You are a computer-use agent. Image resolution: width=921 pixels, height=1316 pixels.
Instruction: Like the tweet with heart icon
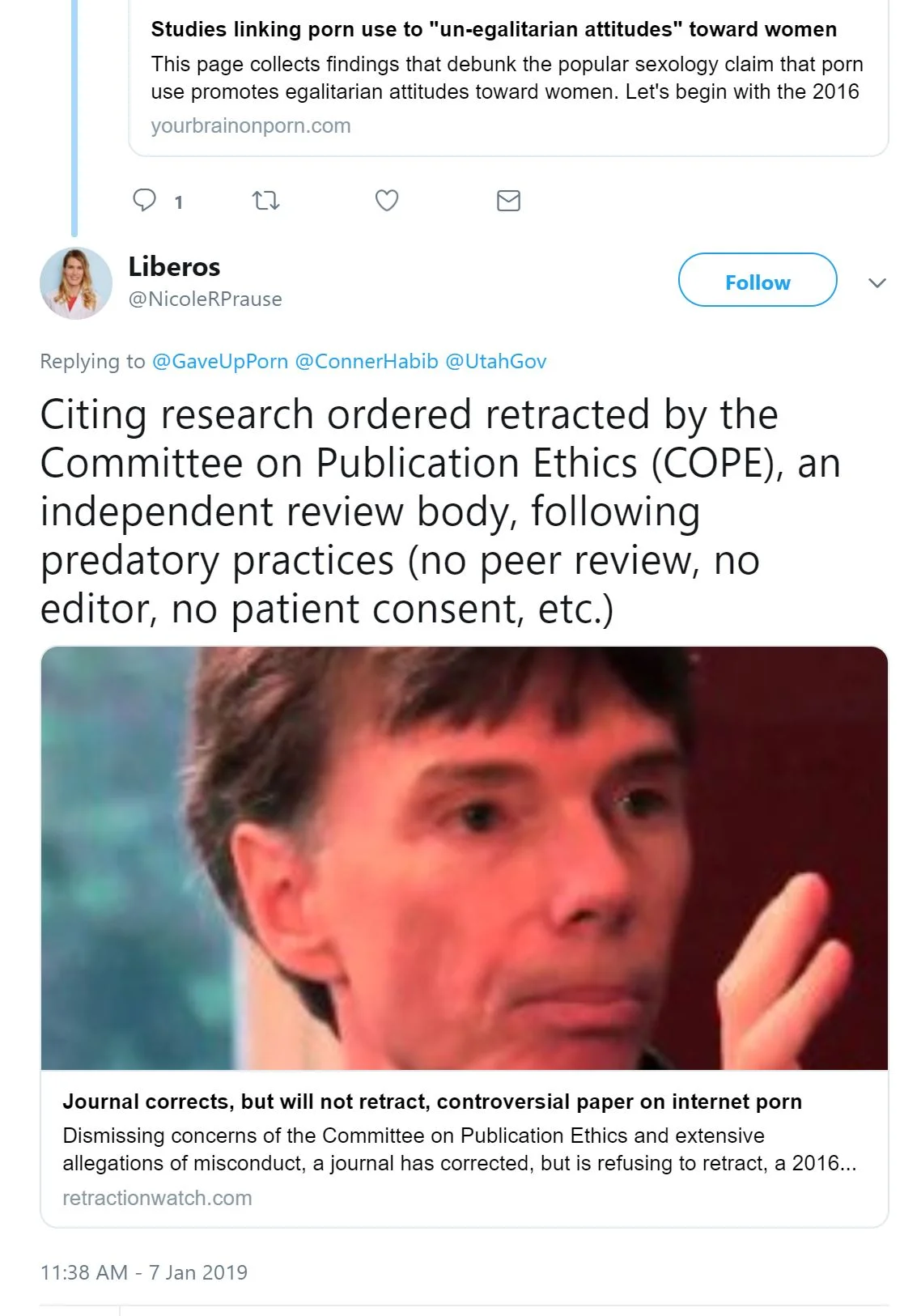(387, 200)
